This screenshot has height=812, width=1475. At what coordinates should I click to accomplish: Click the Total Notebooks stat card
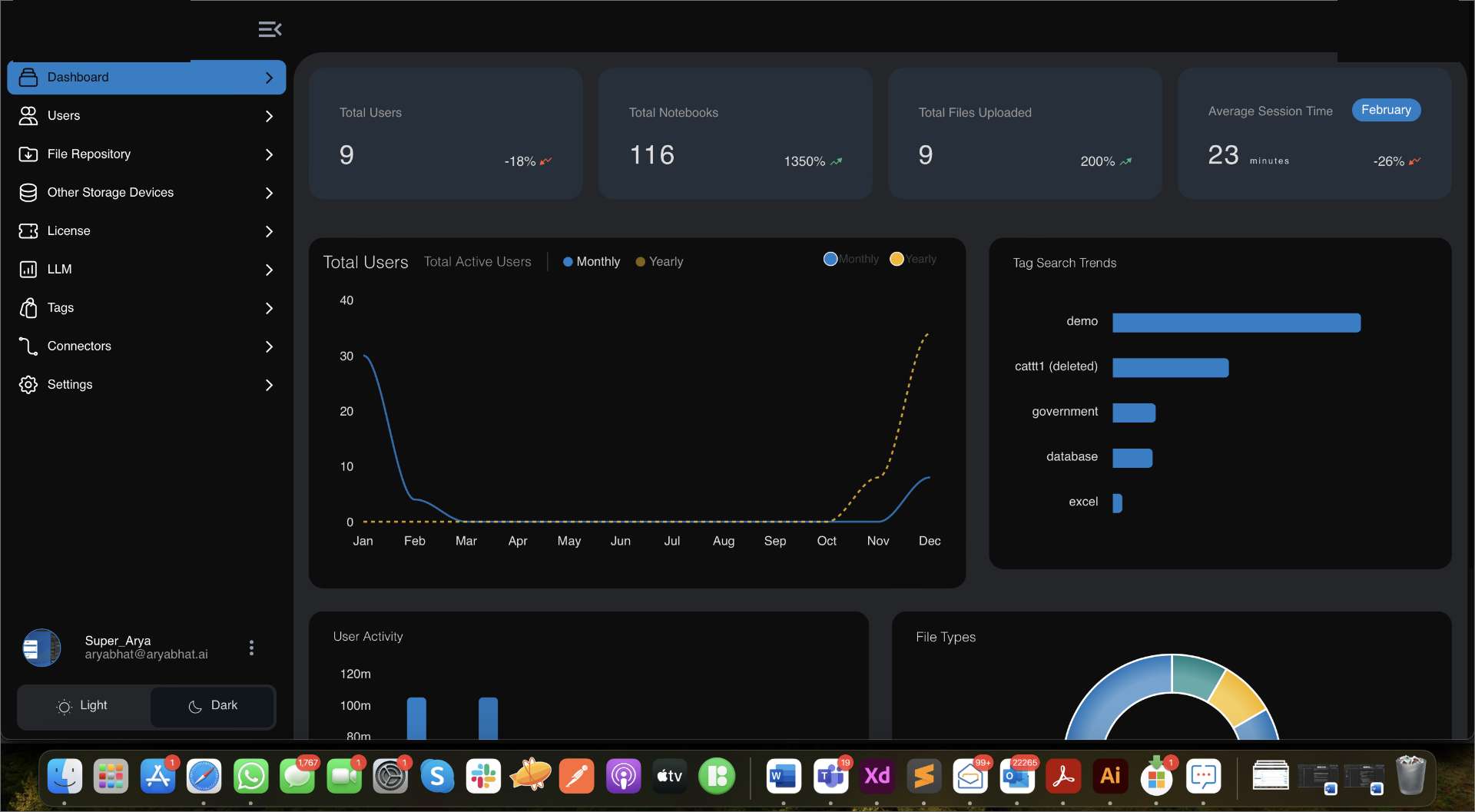coord(735,134)
